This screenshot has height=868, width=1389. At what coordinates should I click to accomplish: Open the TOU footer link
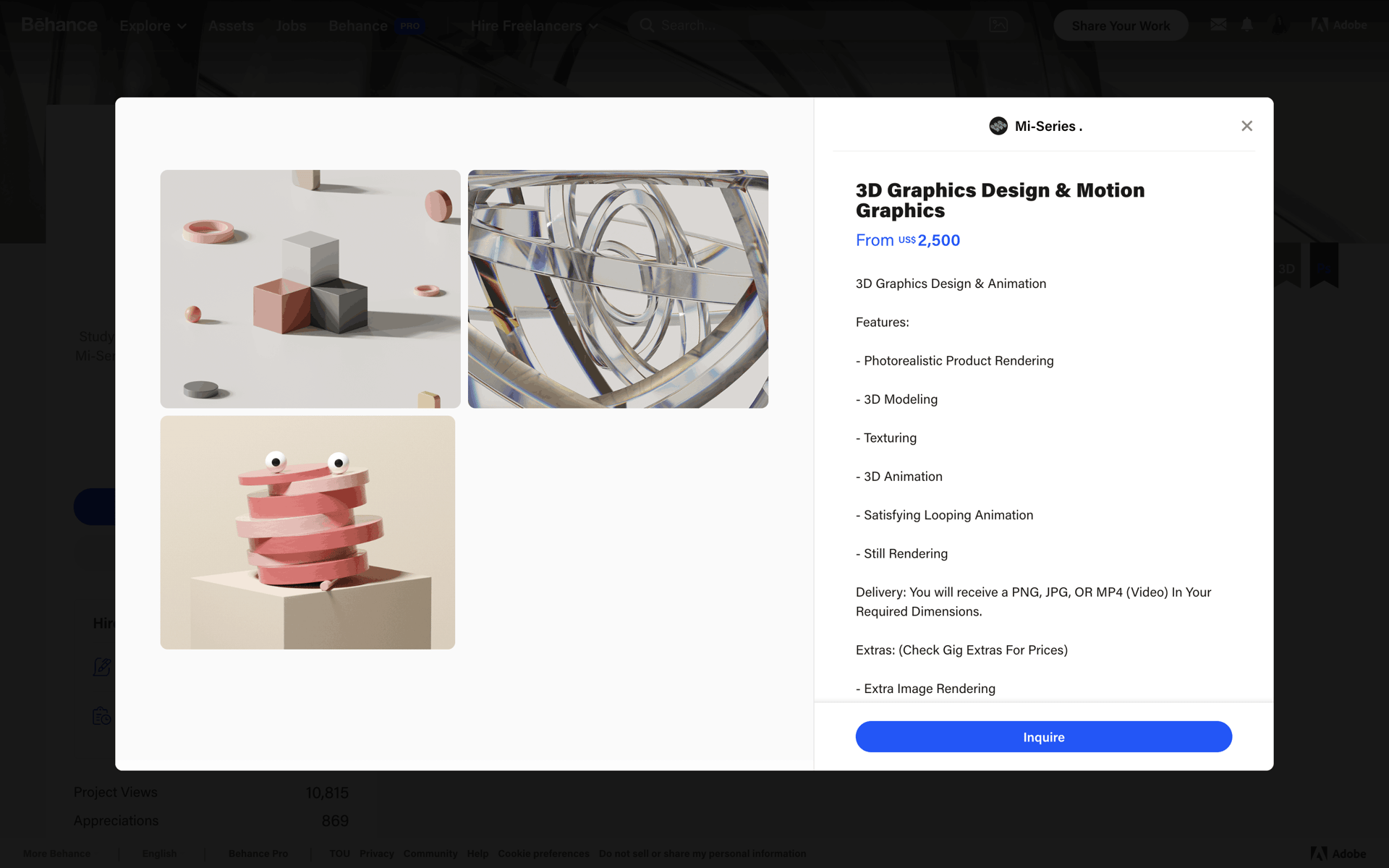[x=339, y=854]
